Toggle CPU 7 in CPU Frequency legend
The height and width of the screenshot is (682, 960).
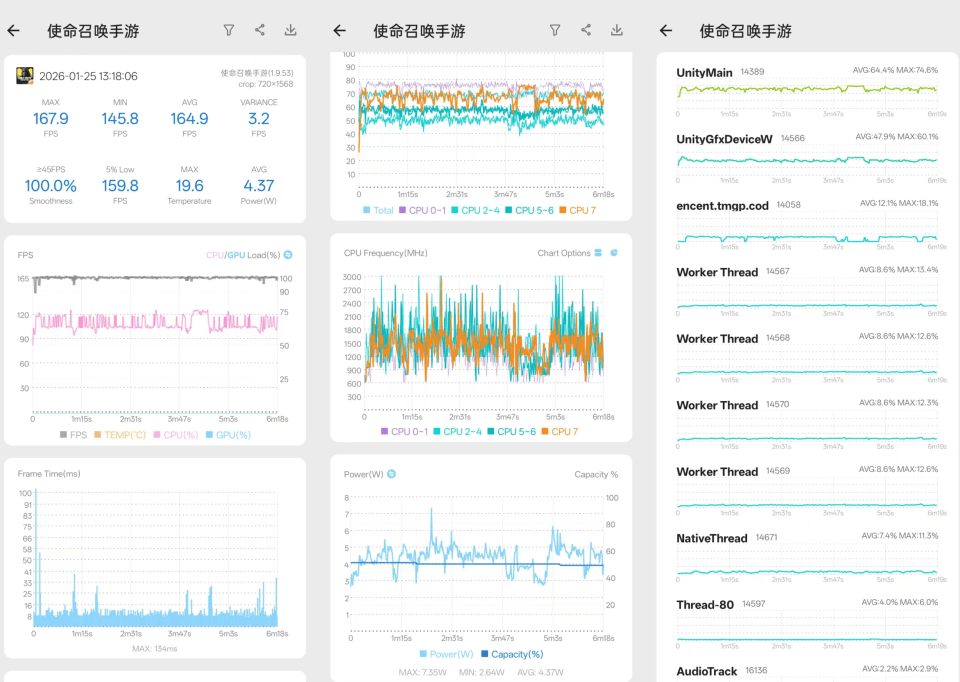tap(558, 431)
